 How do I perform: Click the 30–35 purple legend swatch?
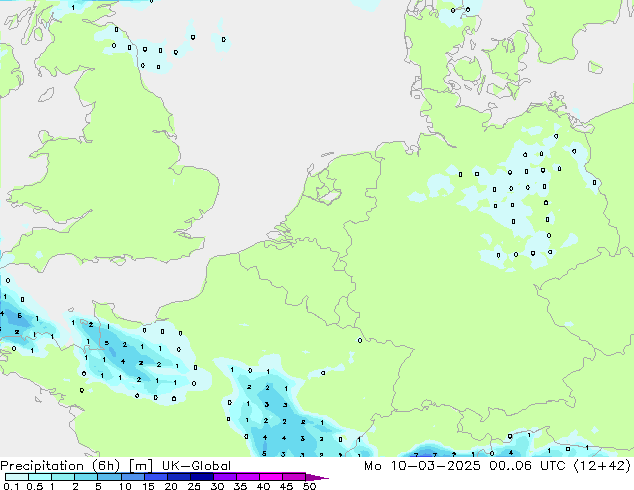225,477
